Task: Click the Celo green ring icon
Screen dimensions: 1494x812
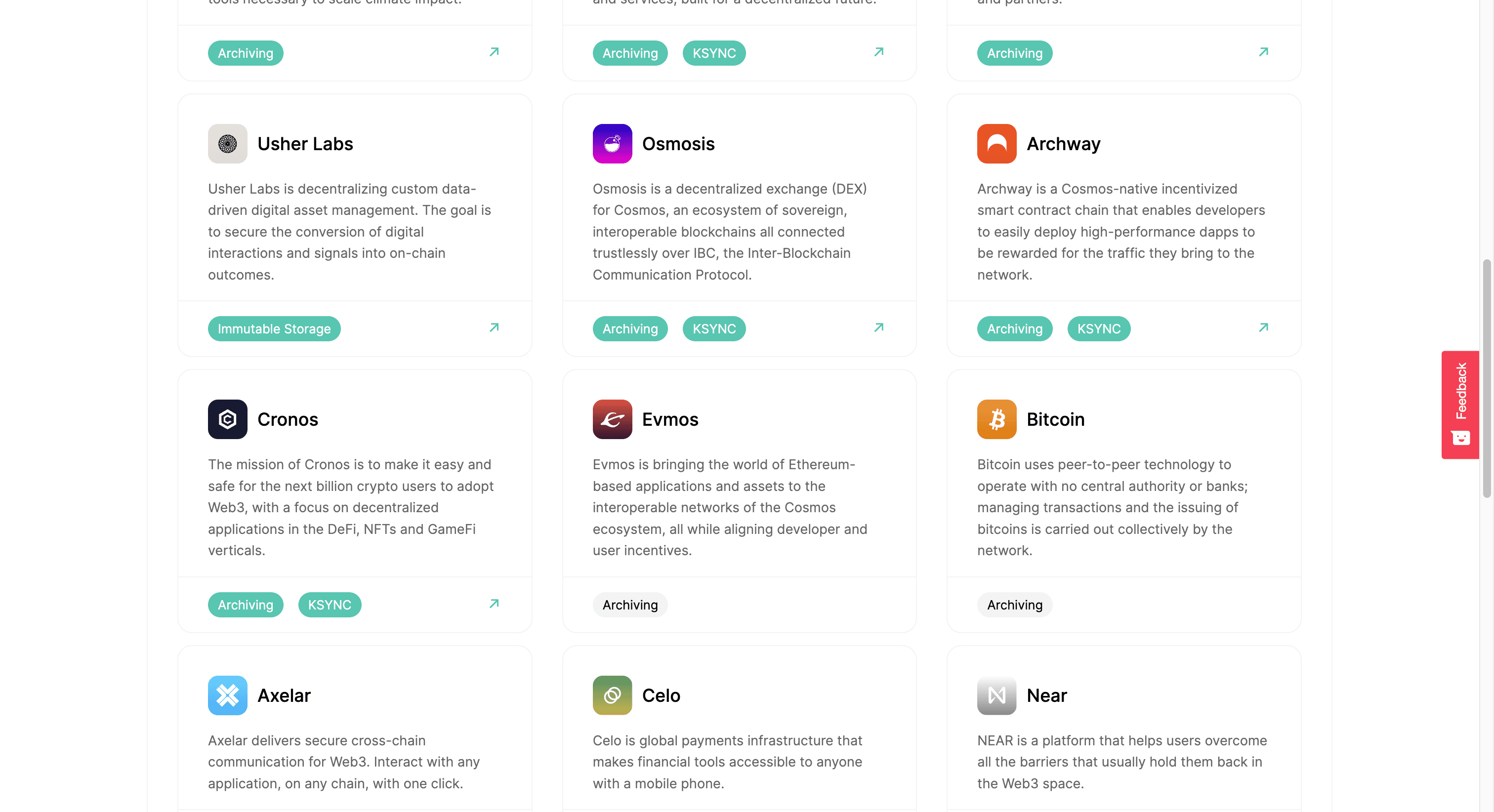Action: [612, 695]
